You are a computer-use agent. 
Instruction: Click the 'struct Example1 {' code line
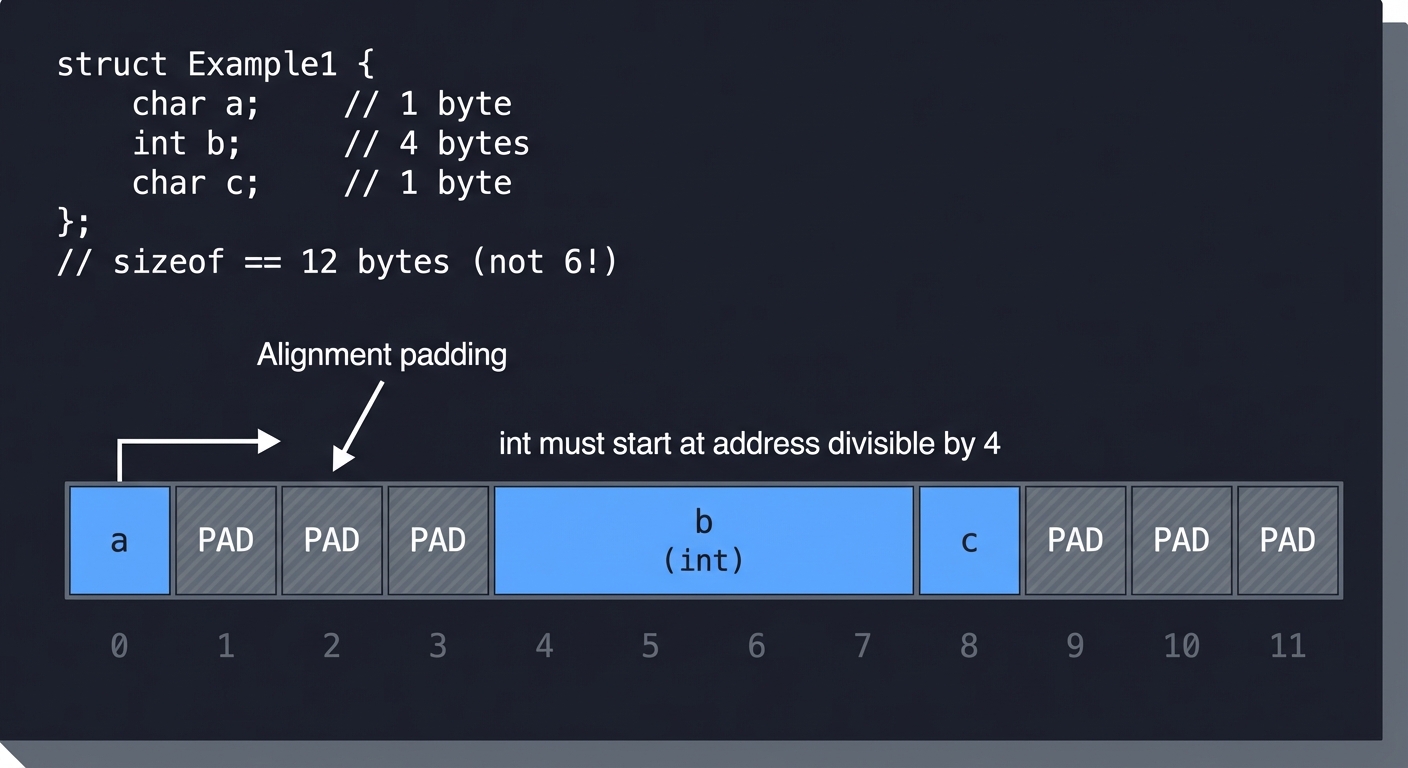point(215,63)
